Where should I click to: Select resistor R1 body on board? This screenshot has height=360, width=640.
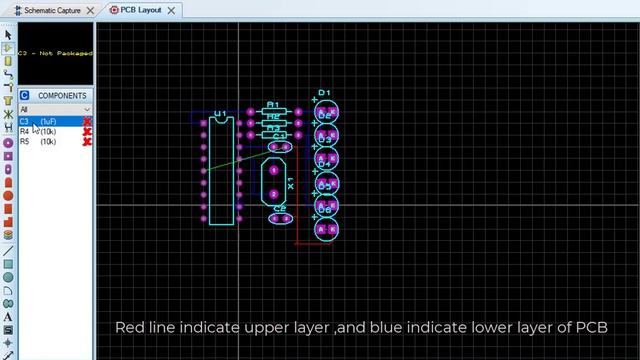tap(274, 111)
